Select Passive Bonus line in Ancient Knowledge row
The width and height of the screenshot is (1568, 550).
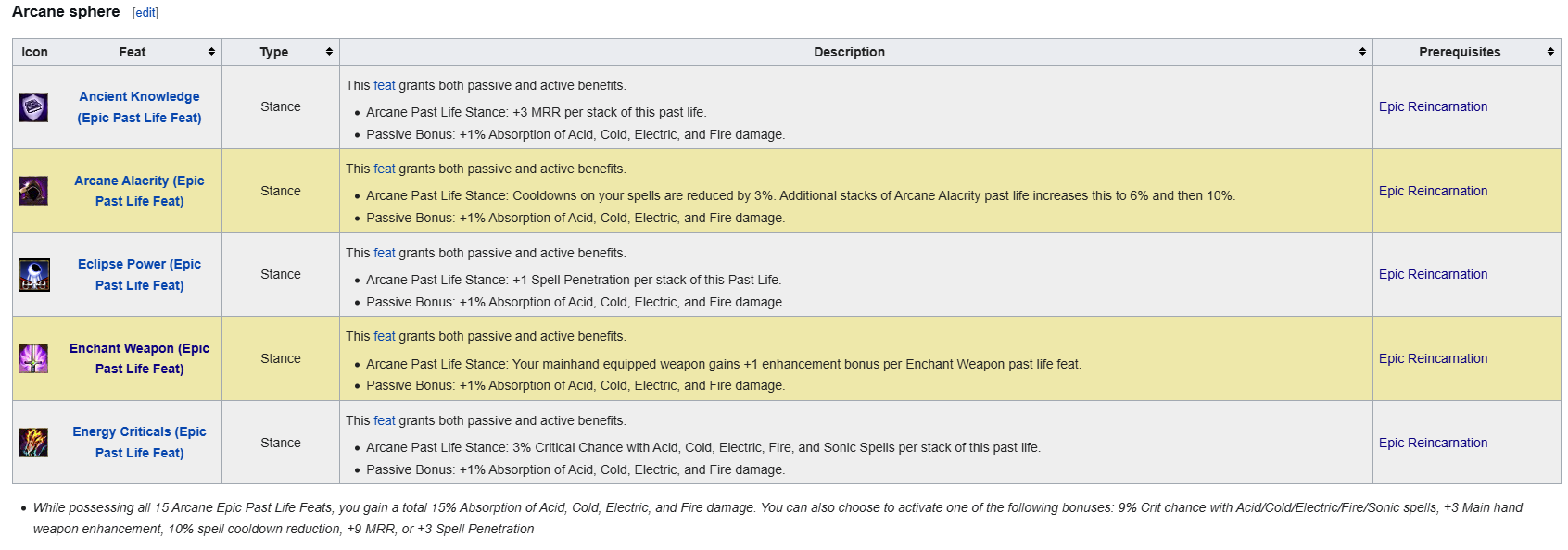[x=575, y=134]
